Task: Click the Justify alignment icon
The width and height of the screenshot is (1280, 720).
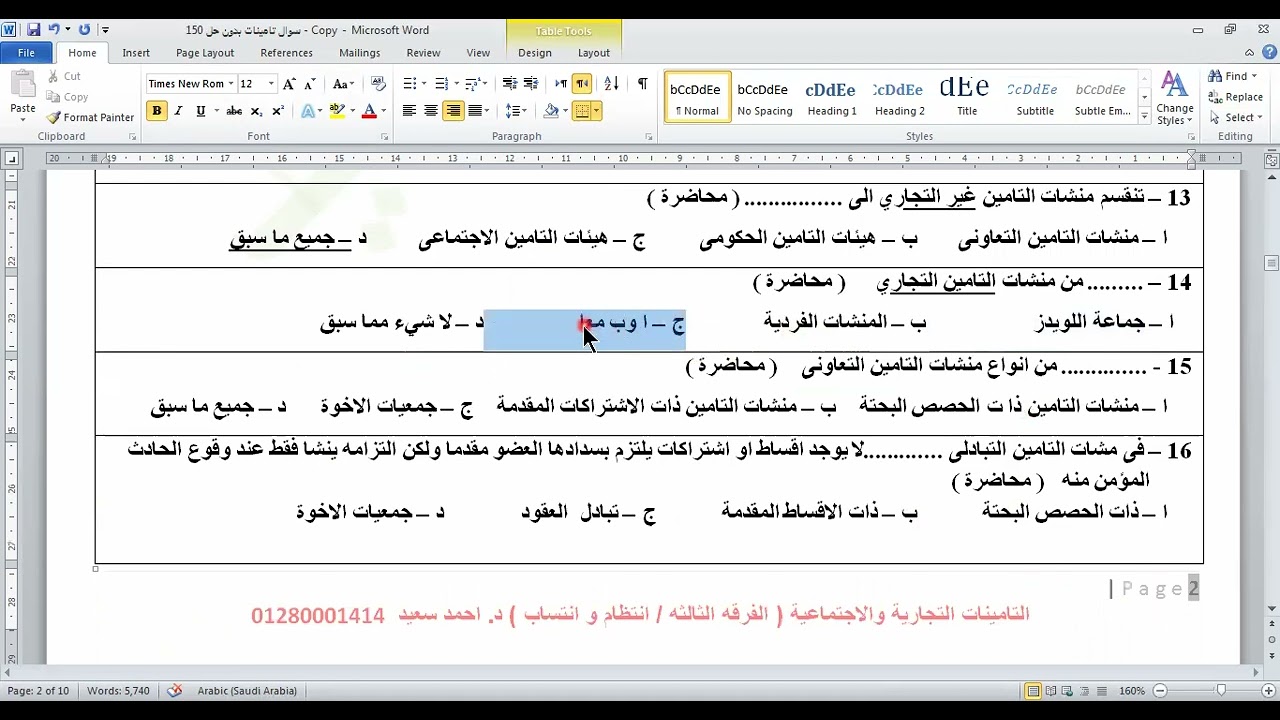Action: coord(475,111)
